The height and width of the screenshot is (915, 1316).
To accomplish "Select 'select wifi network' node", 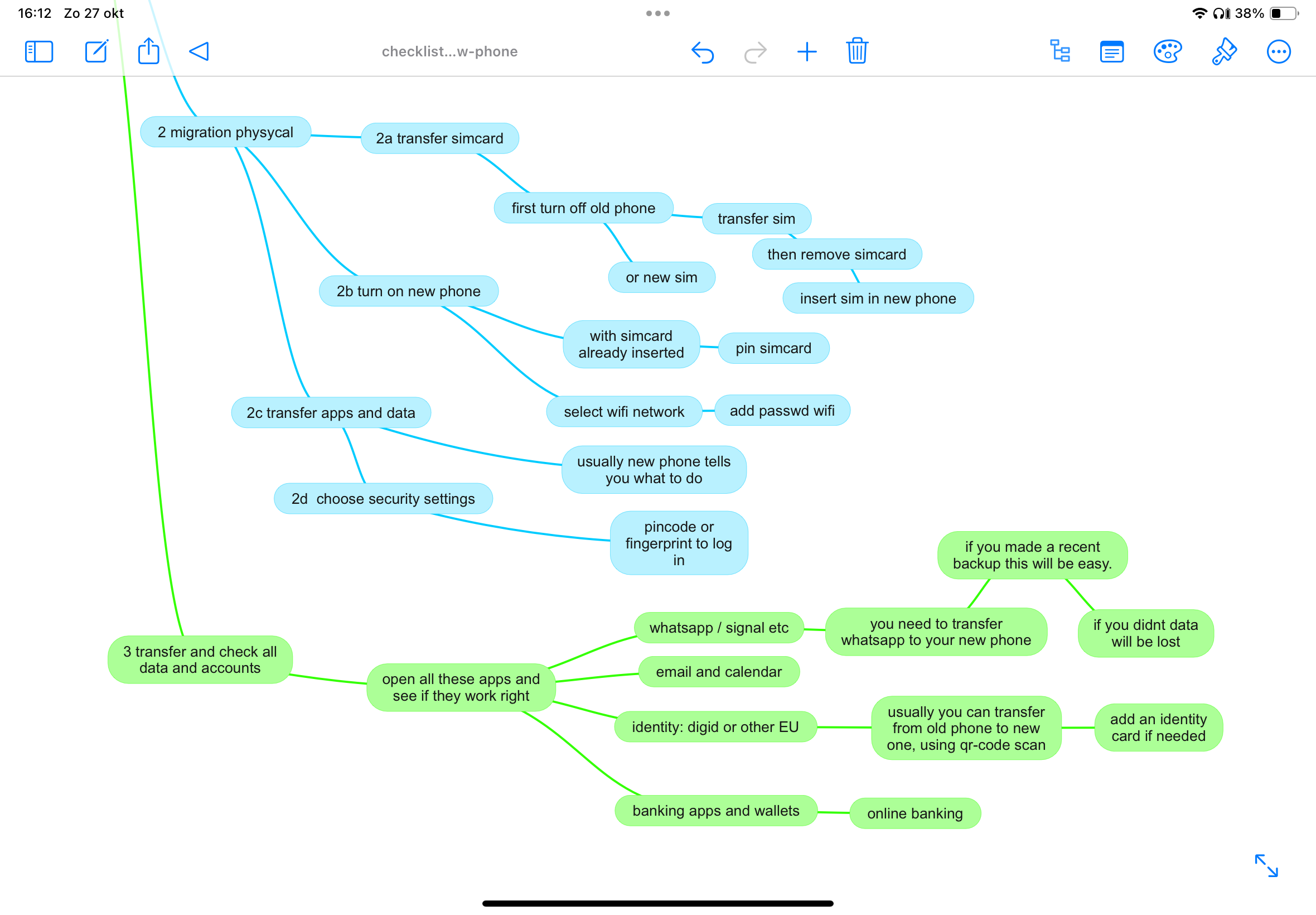I will 624,412.
